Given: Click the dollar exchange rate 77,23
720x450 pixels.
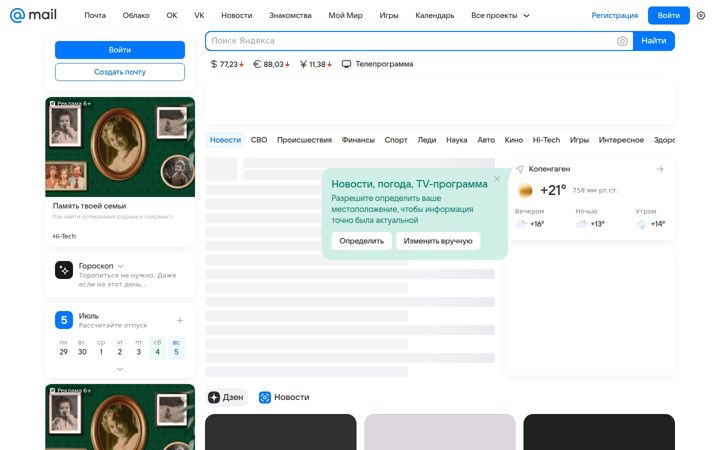Looking at the screenshot, I should tap(227, 64).
